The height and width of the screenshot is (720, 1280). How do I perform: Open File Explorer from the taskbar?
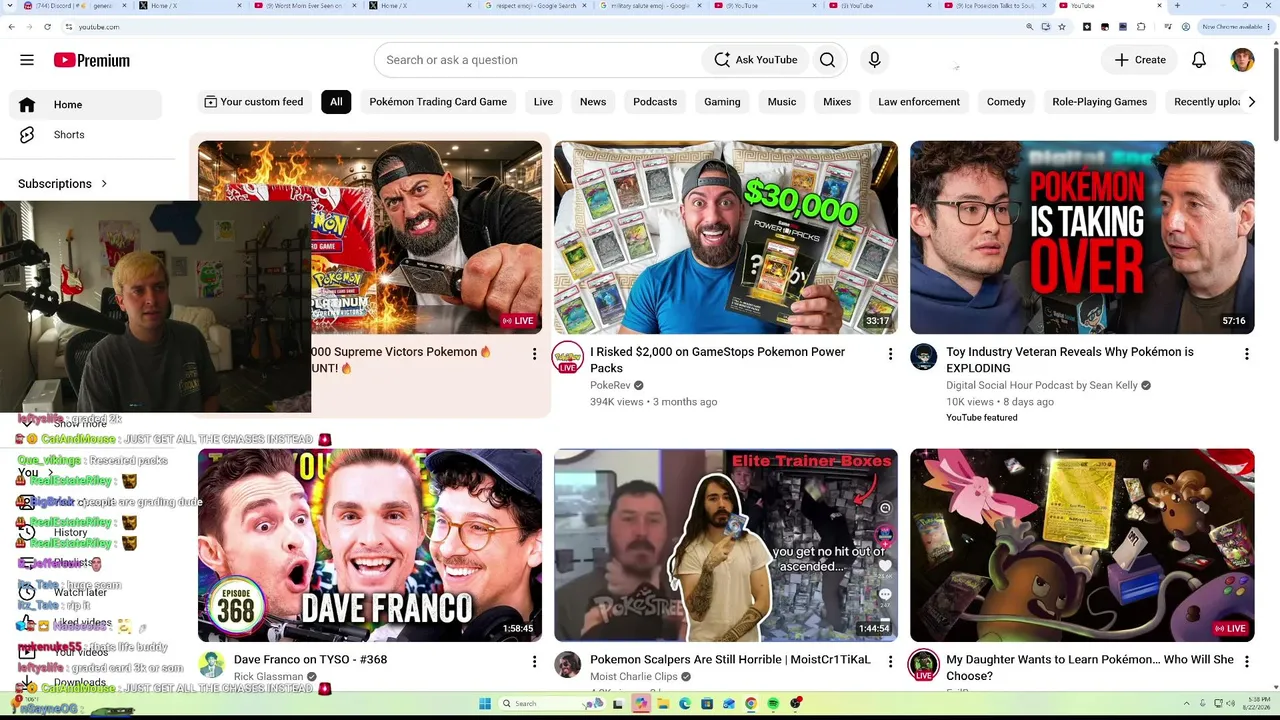tap(662, 704)
